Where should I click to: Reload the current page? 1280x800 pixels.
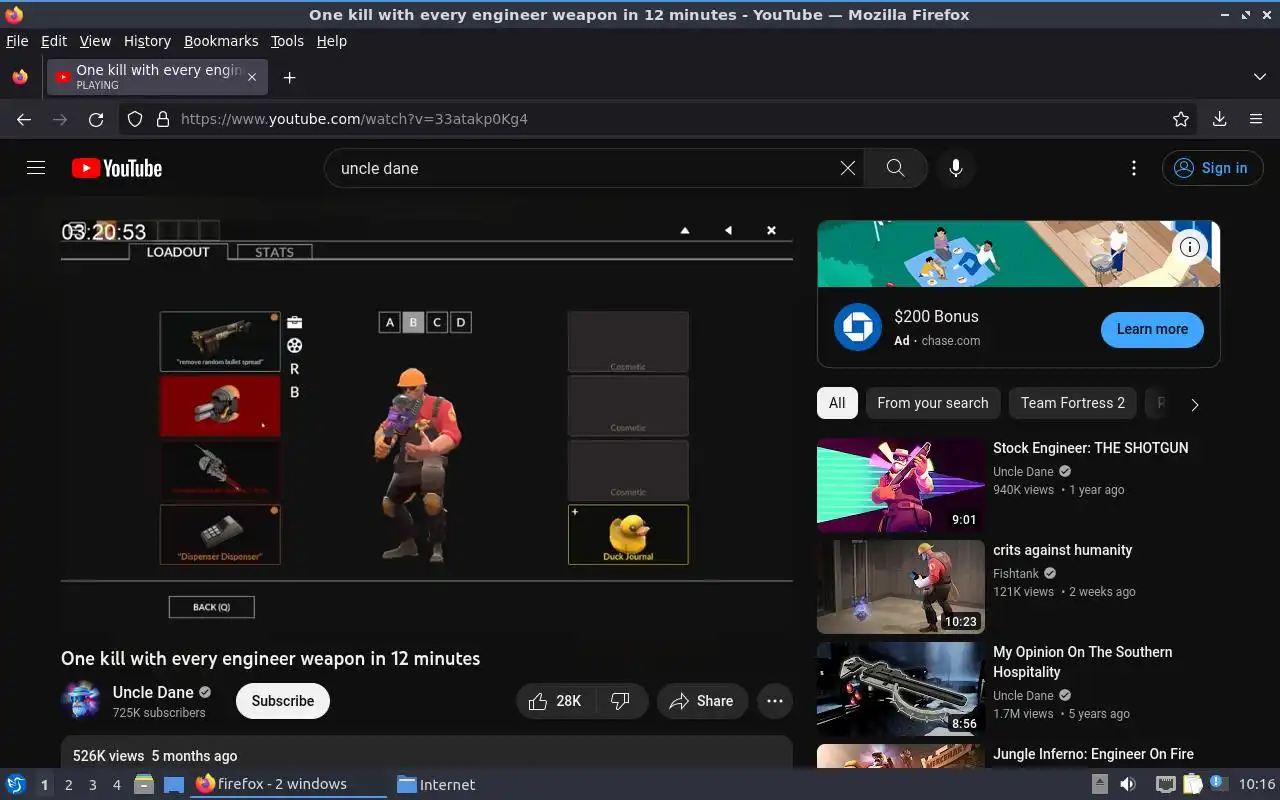(96, 119)
